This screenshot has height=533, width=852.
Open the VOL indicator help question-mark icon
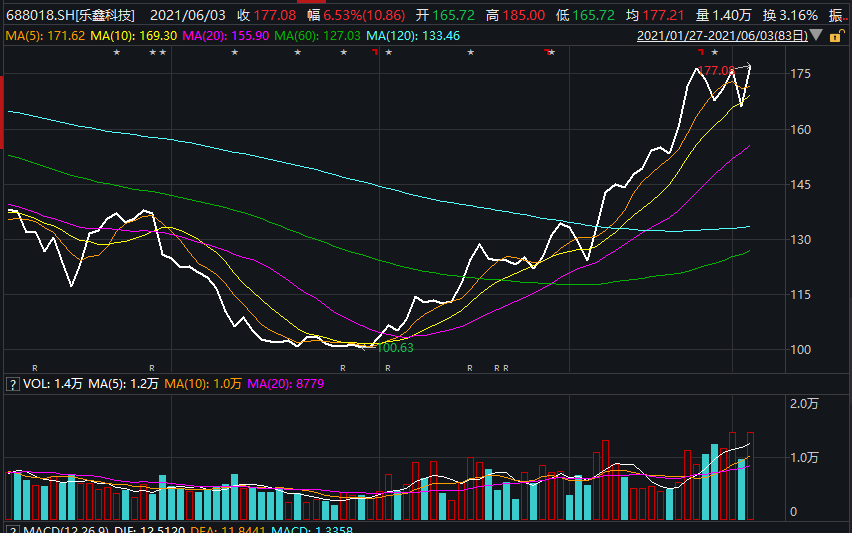(x=12, y=384)
